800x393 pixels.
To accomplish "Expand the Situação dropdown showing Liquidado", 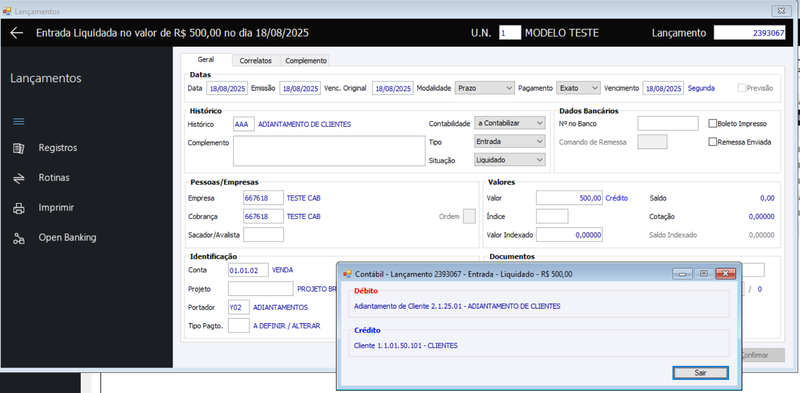I will (510, 160).
